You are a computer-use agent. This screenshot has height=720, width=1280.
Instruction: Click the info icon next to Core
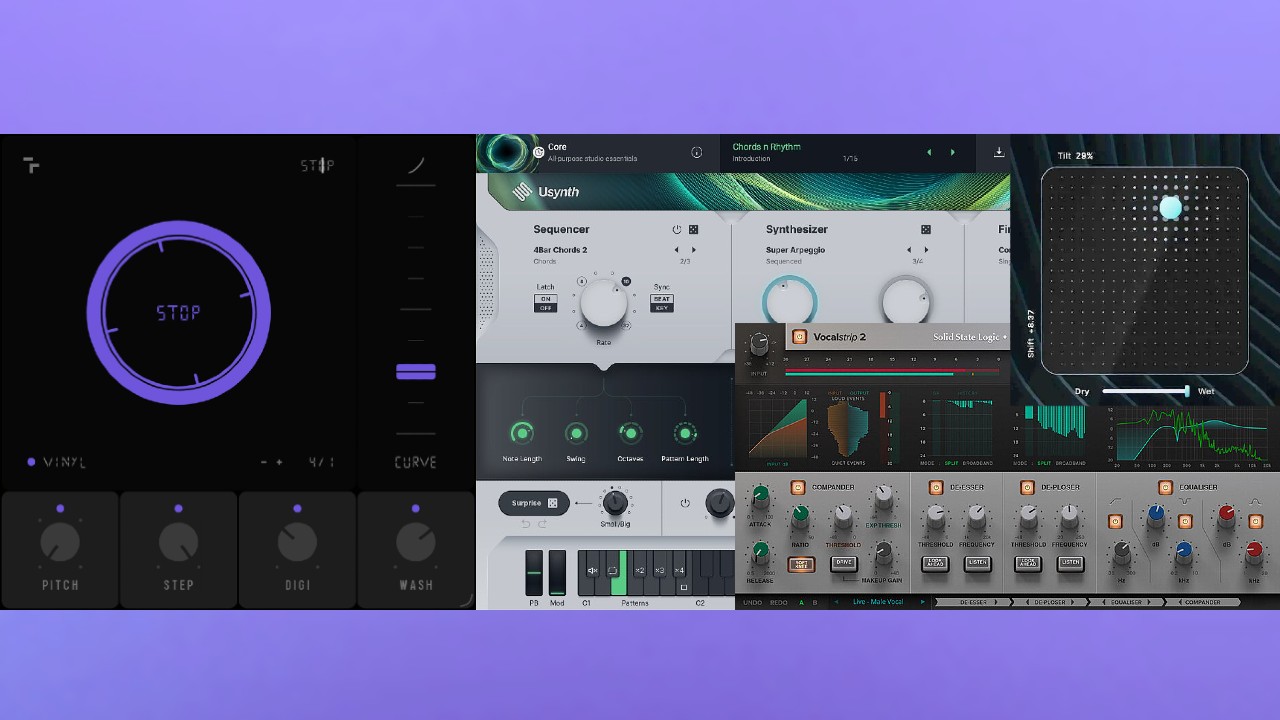point(697,152)
